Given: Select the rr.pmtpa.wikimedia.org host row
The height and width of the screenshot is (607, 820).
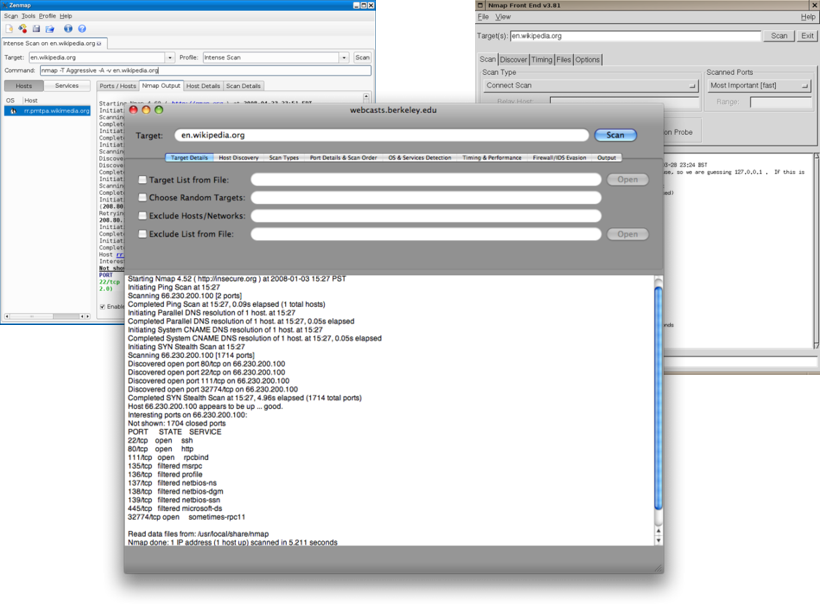Looking at the screenshot, I should (x=47, y=111).
